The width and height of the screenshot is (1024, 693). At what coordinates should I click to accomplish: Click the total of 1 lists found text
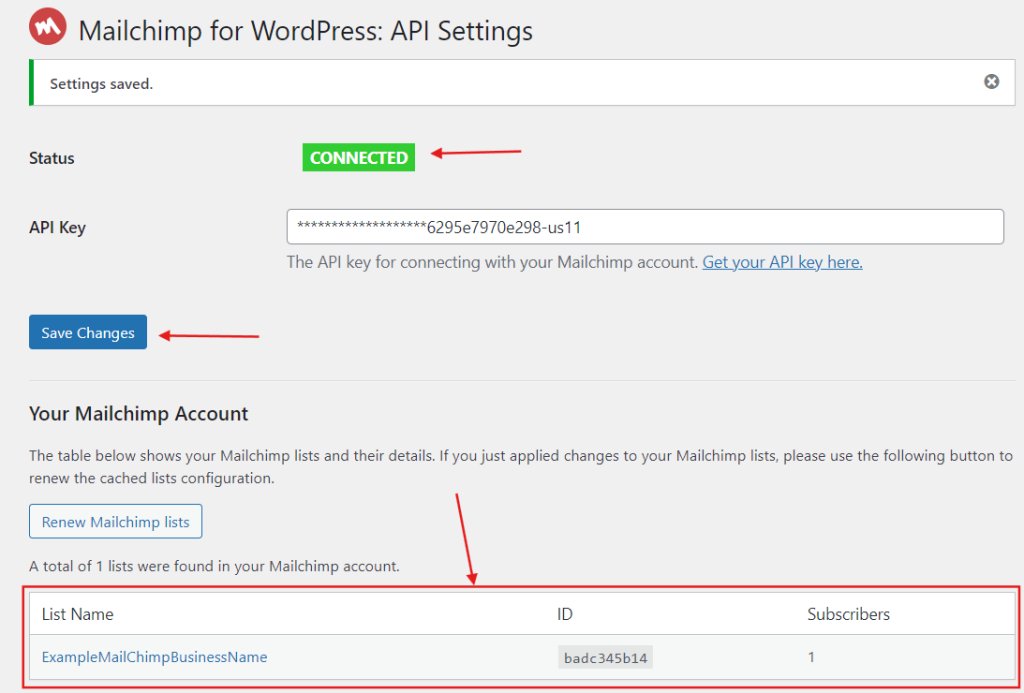214,566
